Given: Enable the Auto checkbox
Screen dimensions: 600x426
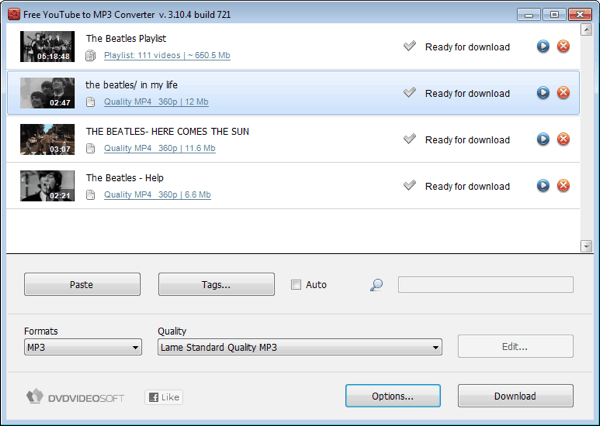Looking at the screenshot, I should click(295, 285).
